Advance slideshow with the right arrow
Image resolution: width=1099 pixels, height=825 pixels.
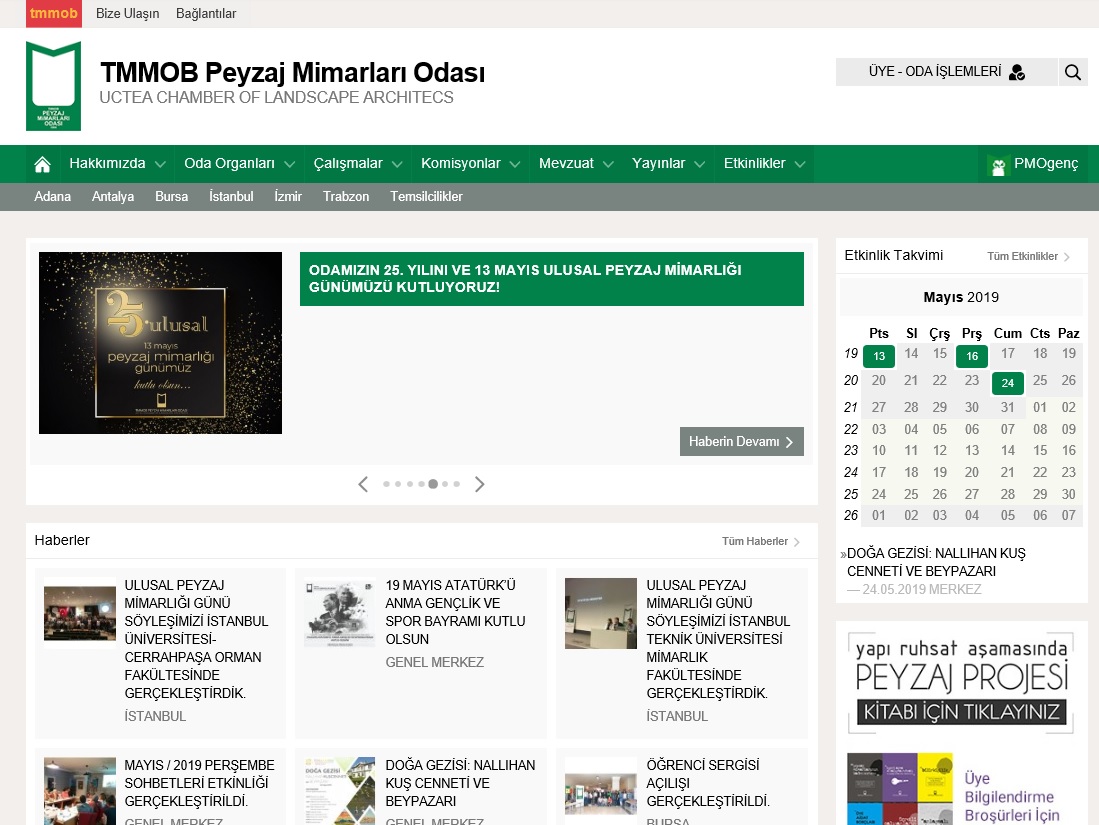(x=480, y=484)
